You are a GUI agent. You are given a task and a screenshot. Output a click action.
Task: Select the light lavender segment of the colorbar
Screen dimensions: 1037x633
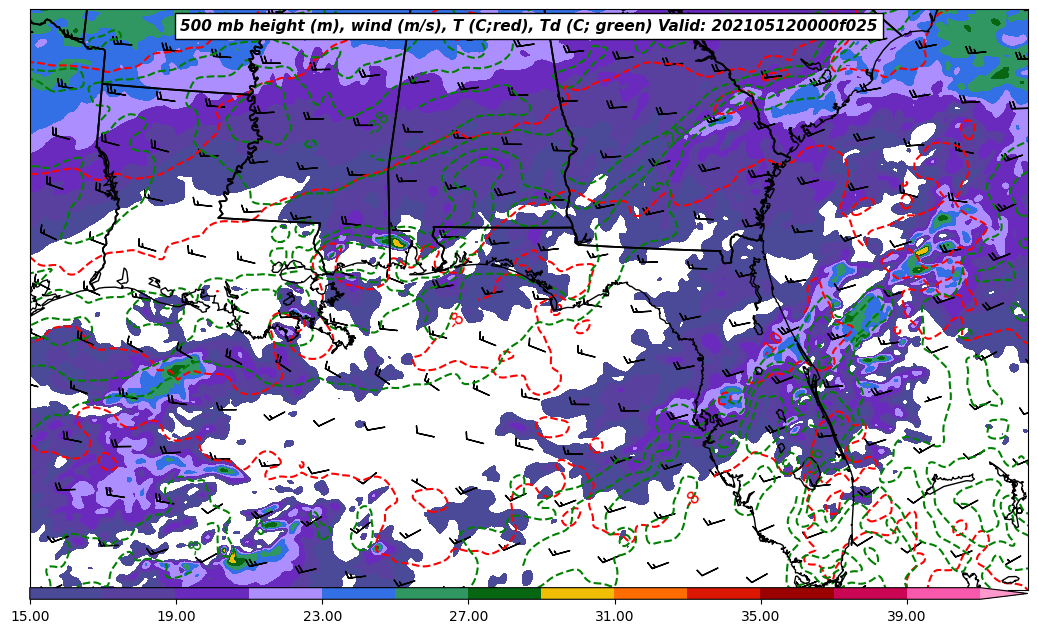[286, 593]
